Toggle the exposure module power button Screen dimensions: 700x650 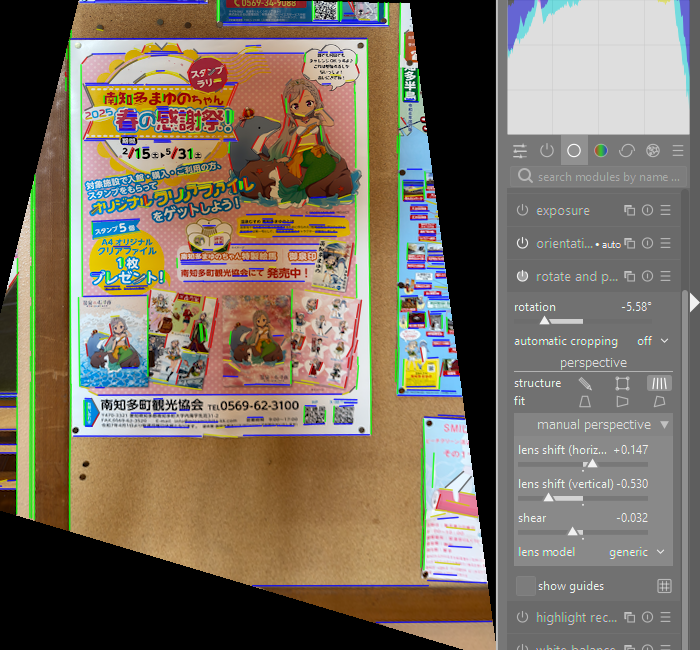522,210
